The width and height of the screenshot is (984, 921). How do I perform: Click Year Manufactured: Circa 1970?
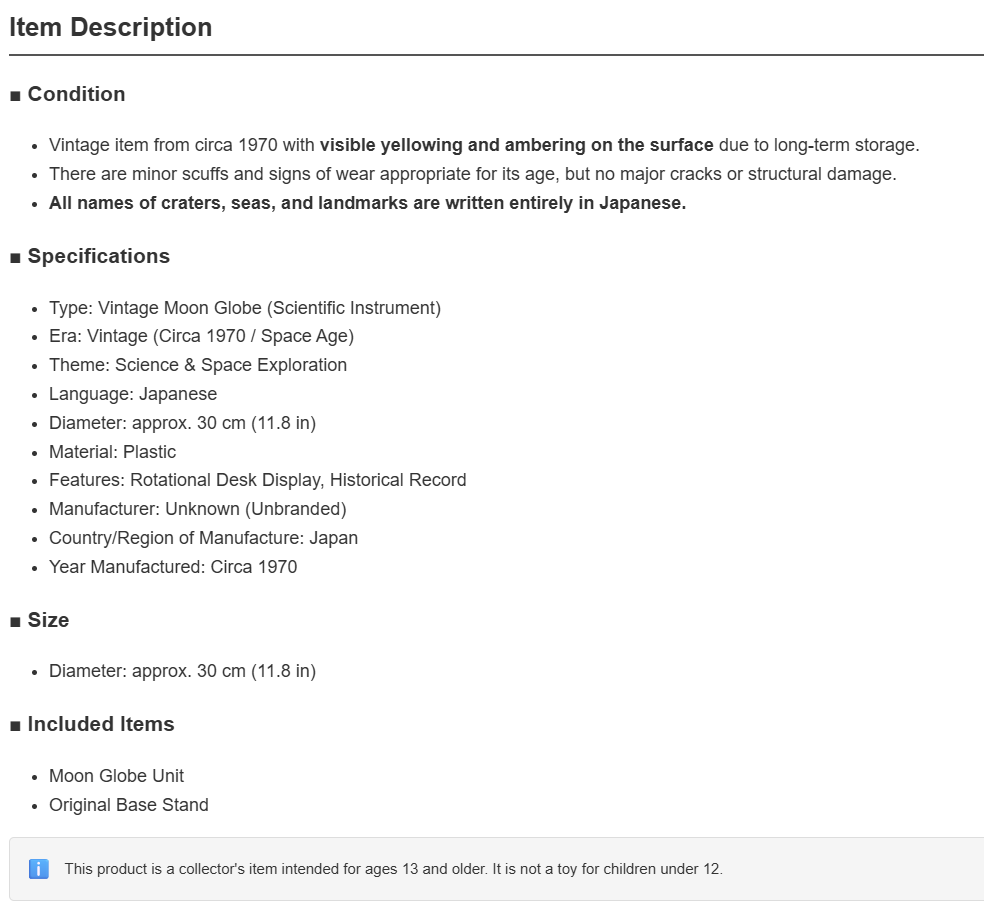point(173,567)
